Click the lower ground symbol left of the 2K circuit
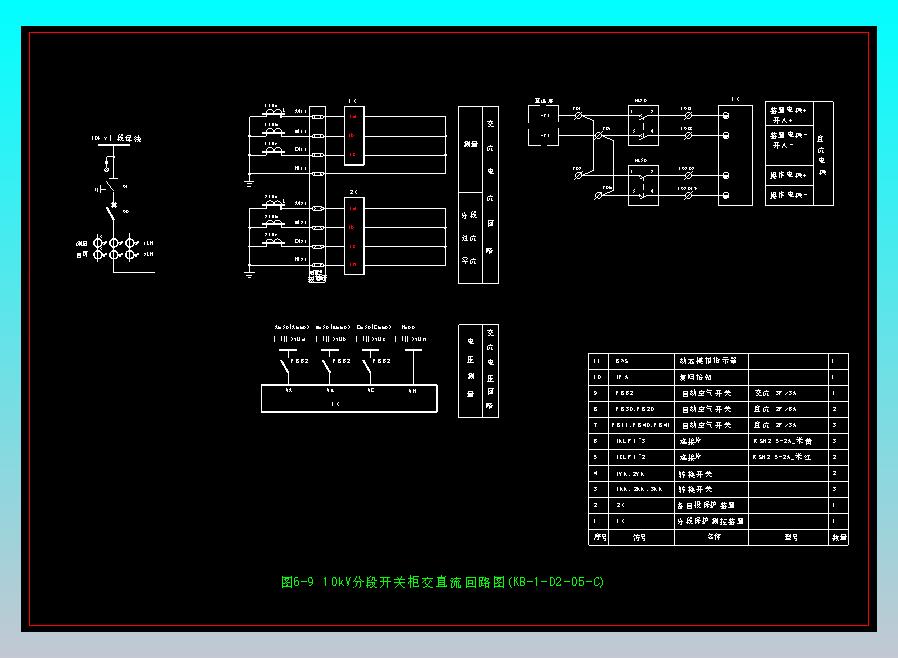Screen dimensions: 898x658 point(249,274)
